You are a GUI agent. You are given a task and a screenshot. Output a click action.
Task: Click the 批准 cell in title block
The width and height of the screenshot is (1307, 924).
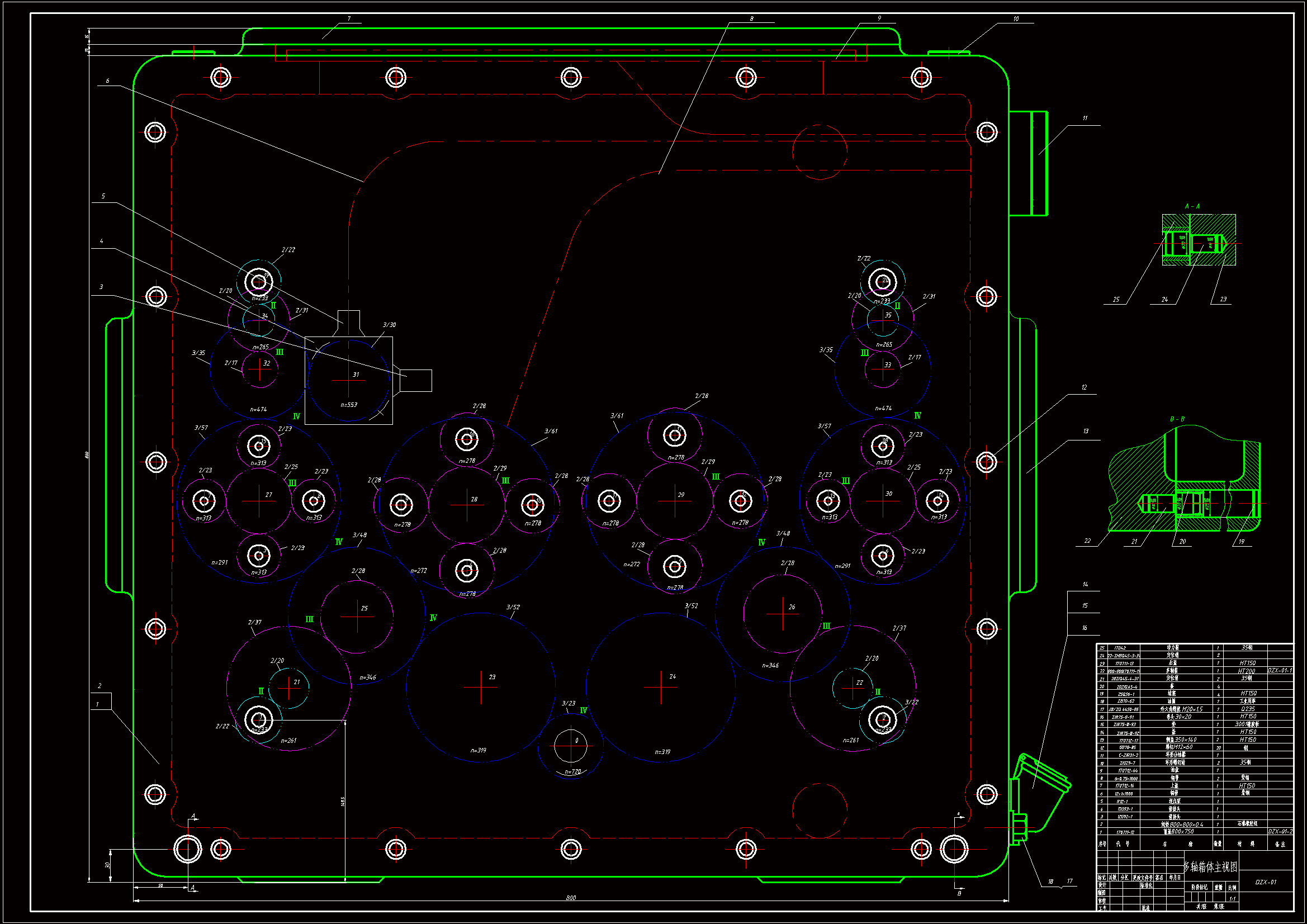[1146, 908]
